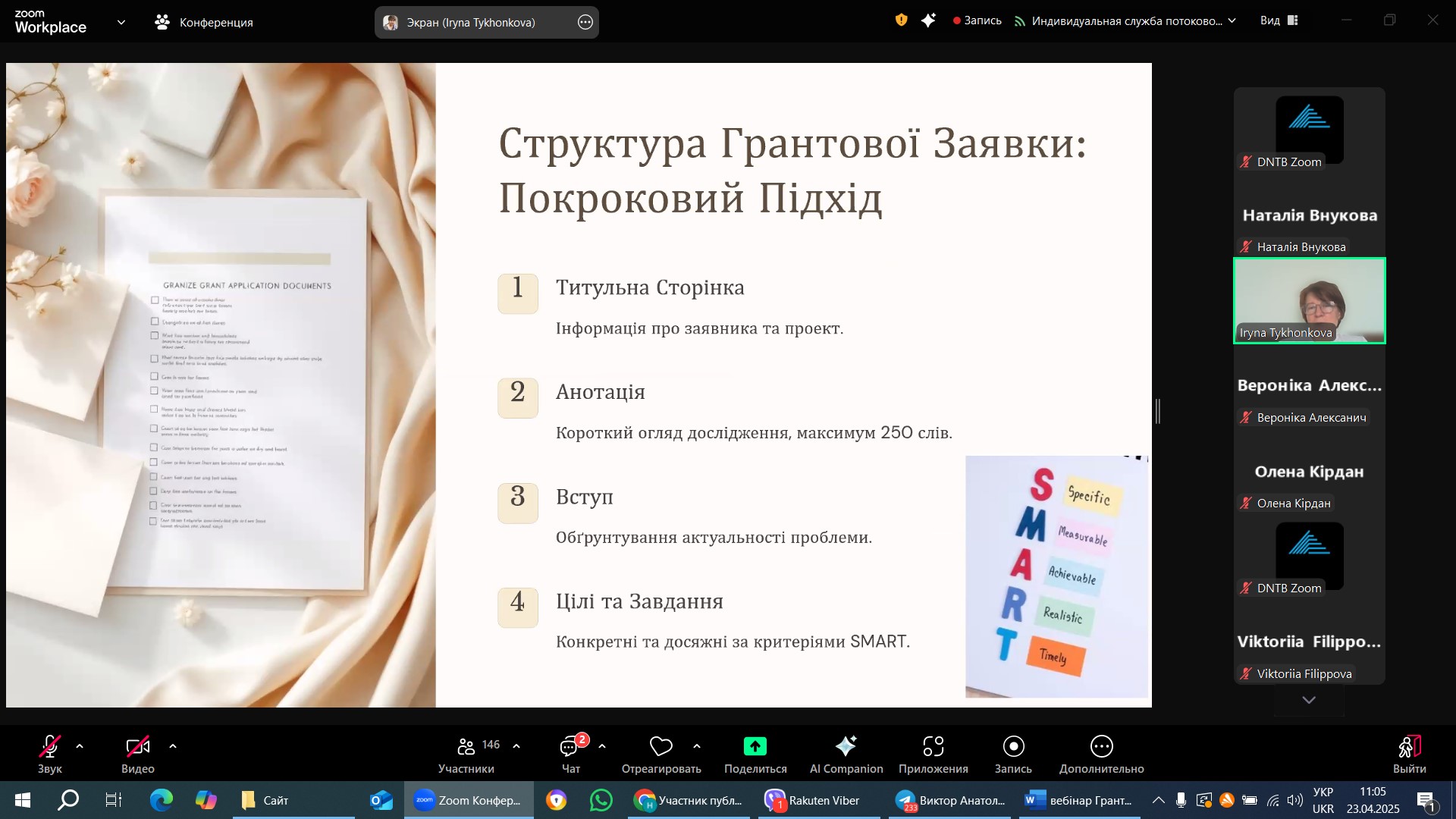Expand audio options arrow next to mic
1456x819 pixels.
coord(80,747)
